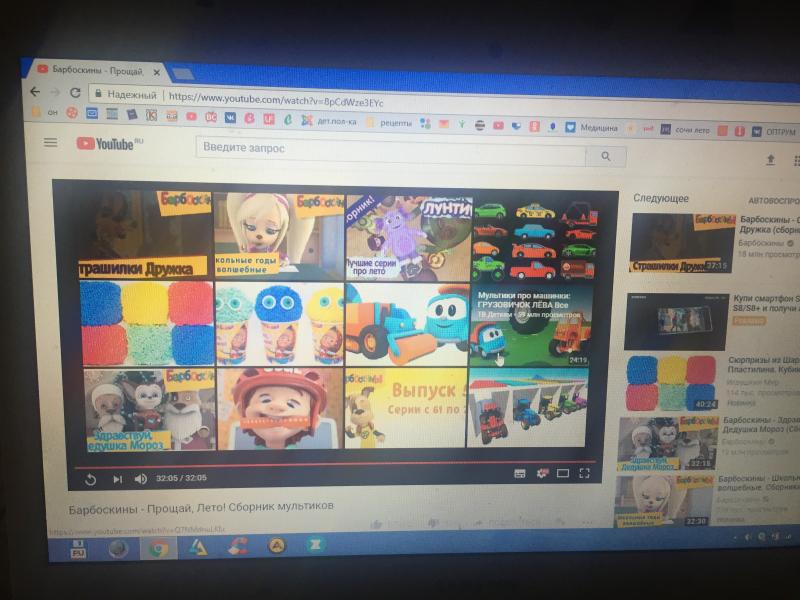The image size is (800, 600).
Task: Open the он bookmarks folder
Action: coord(45,112)
